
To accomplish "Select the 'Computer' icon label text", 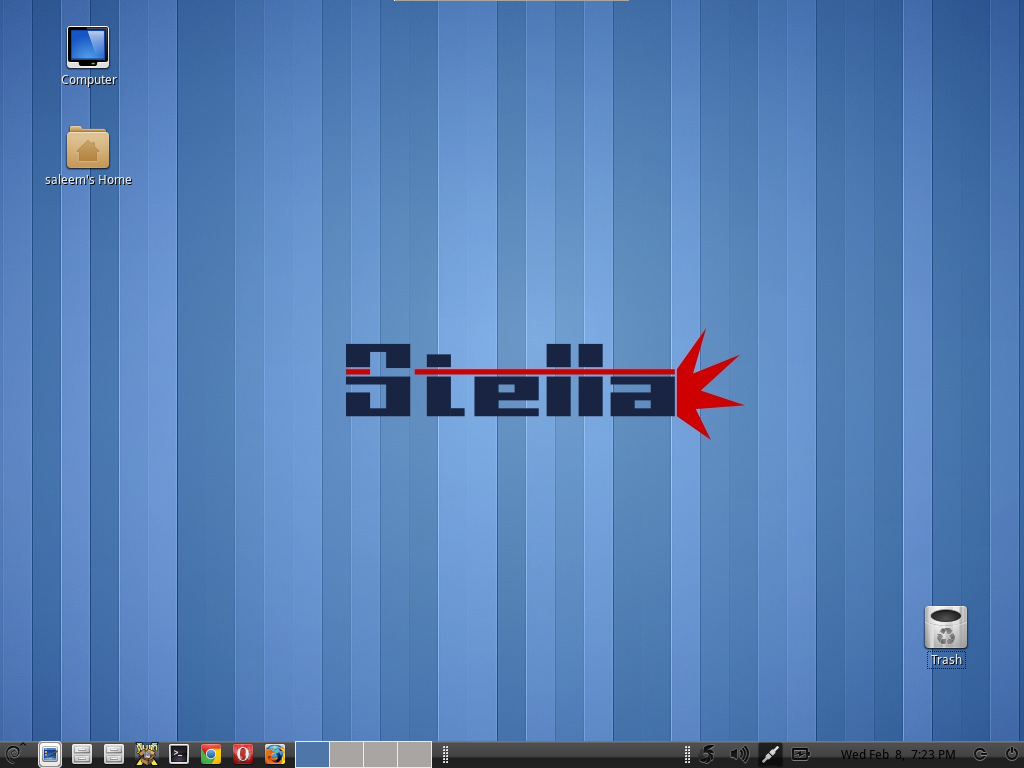I will [x=89, y=80].
